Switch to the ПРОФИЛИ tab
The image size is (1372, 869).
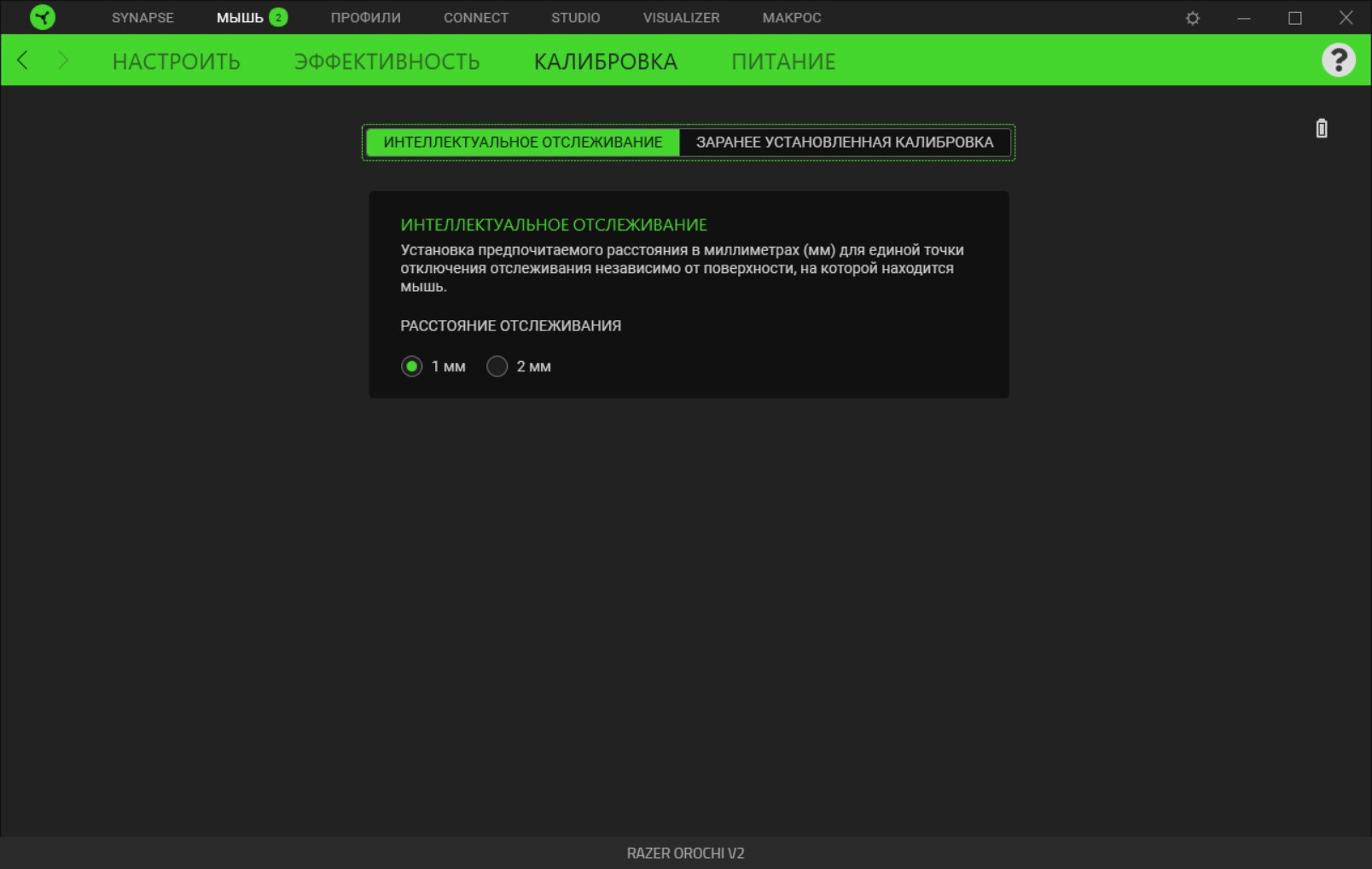[x=365, y=18]
